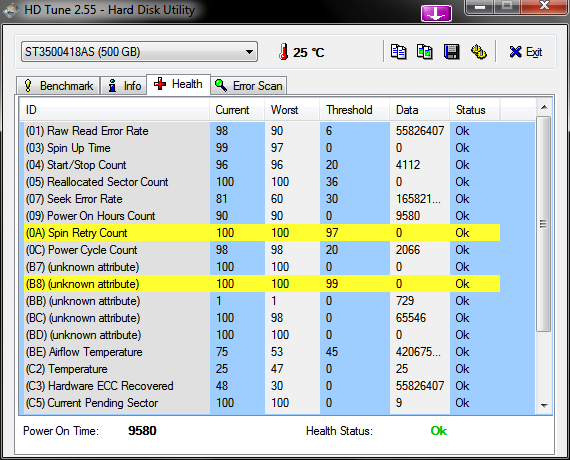Copy health info to clipboard icon

pos(398,52)
